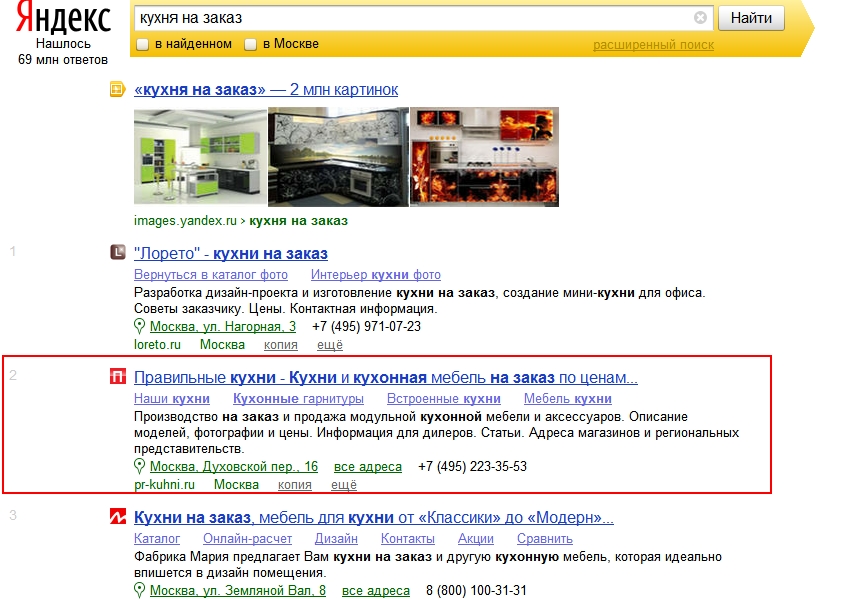
Task: Open the «расширенный поиск» link
Action: click(x=653, y=45)
